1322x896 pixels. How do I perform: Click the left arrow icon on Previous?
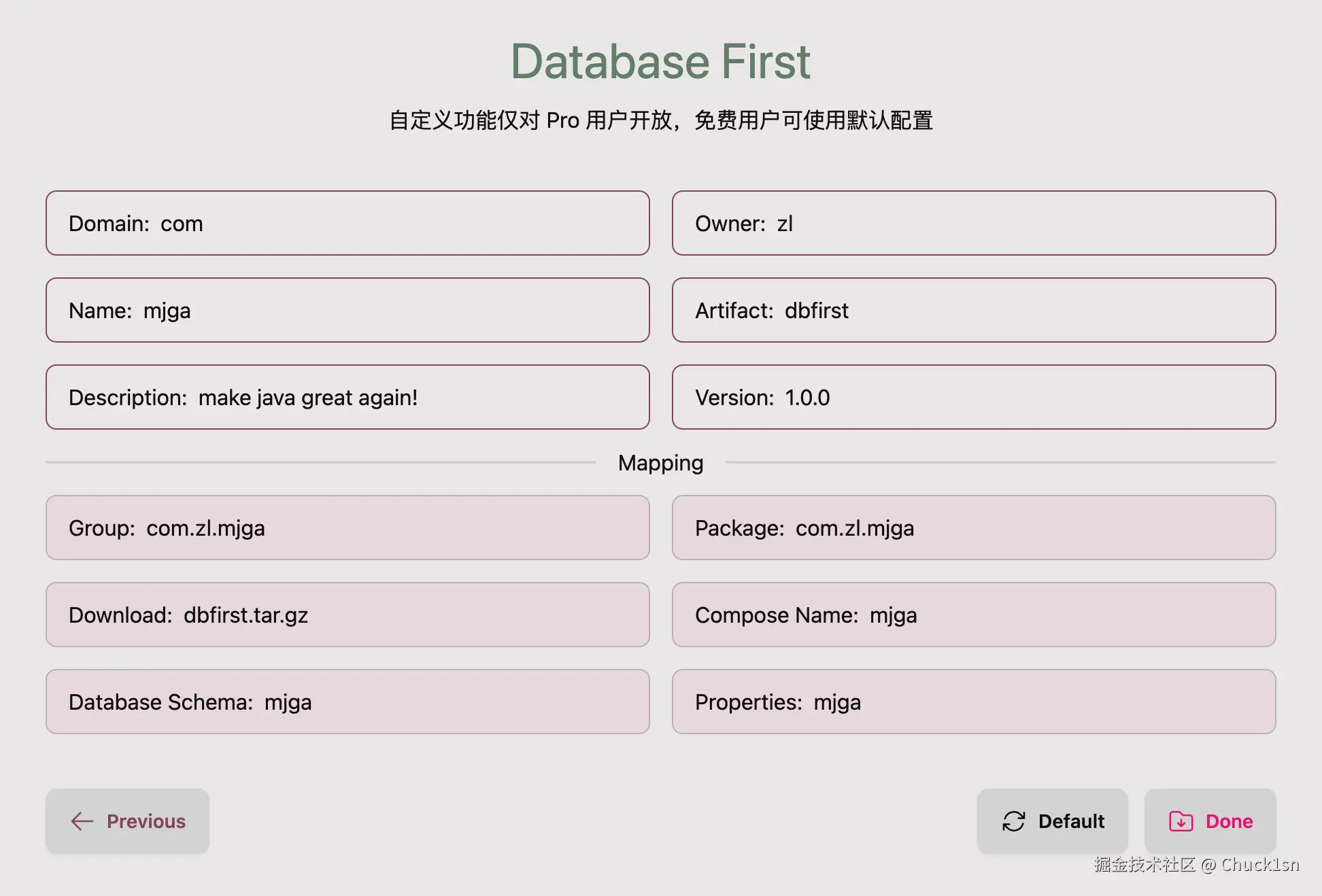[82, 821]
